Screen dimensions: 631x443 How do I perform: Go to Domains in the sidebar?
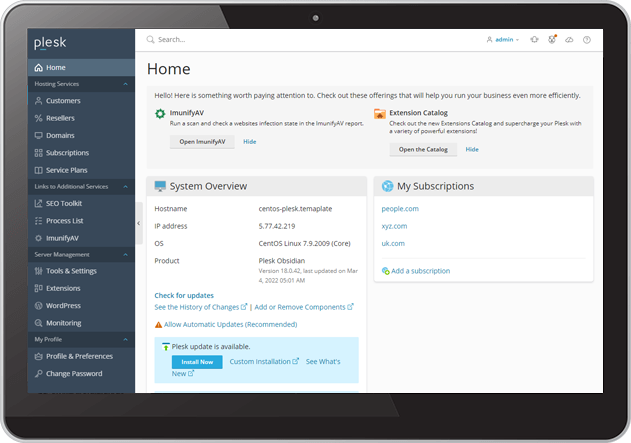coord(60,135)
